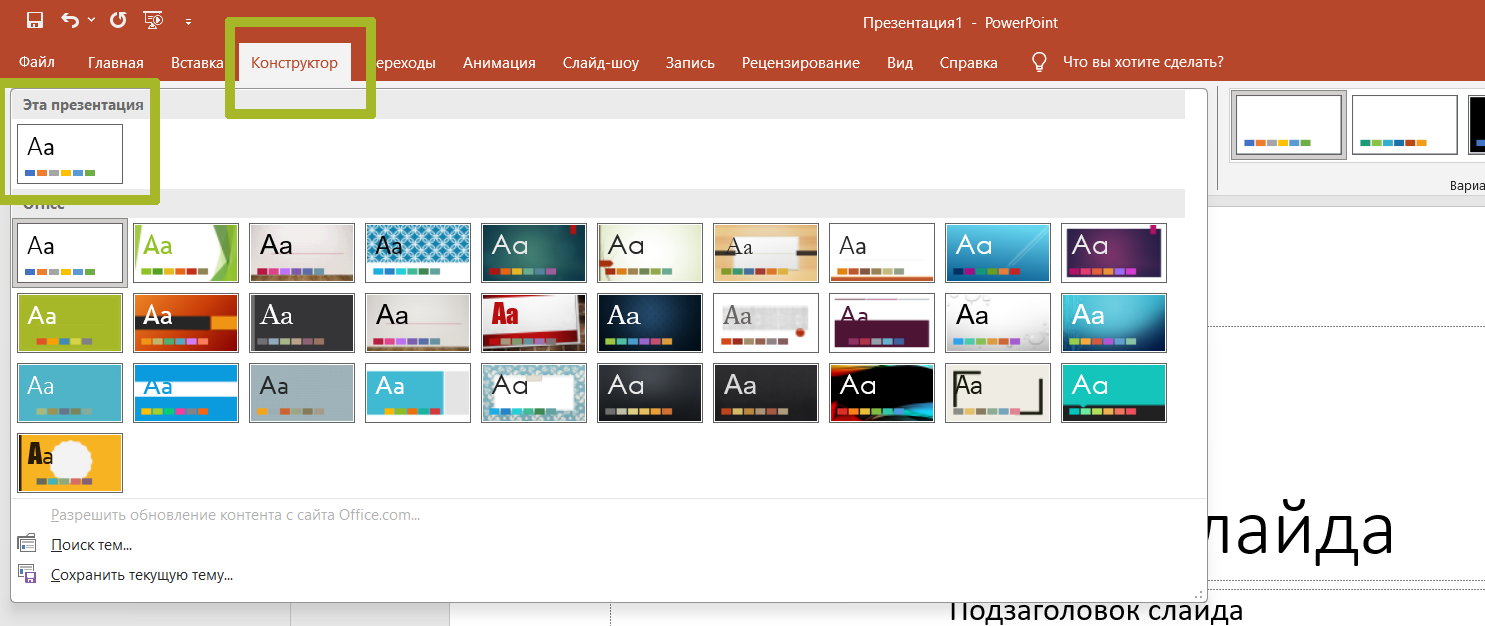Apply the dark teal theme with red tab
Screen dimensions: 1485x626
tap(534, 252)
